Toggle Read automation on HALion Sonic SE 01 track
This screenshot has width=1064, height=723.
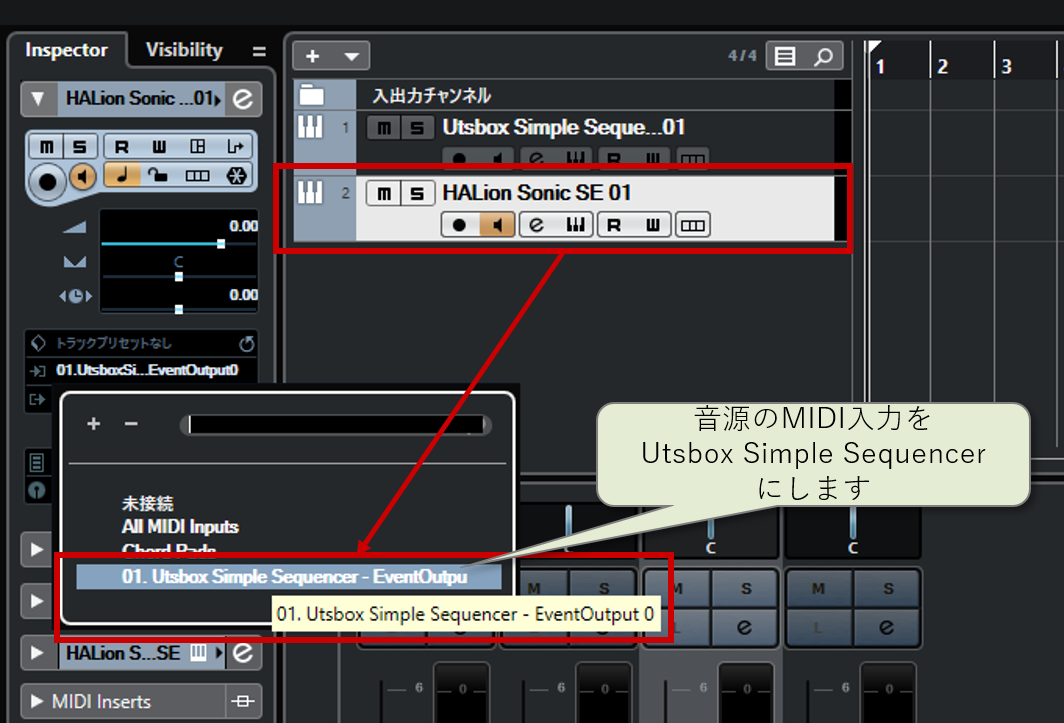coord(614,225)
